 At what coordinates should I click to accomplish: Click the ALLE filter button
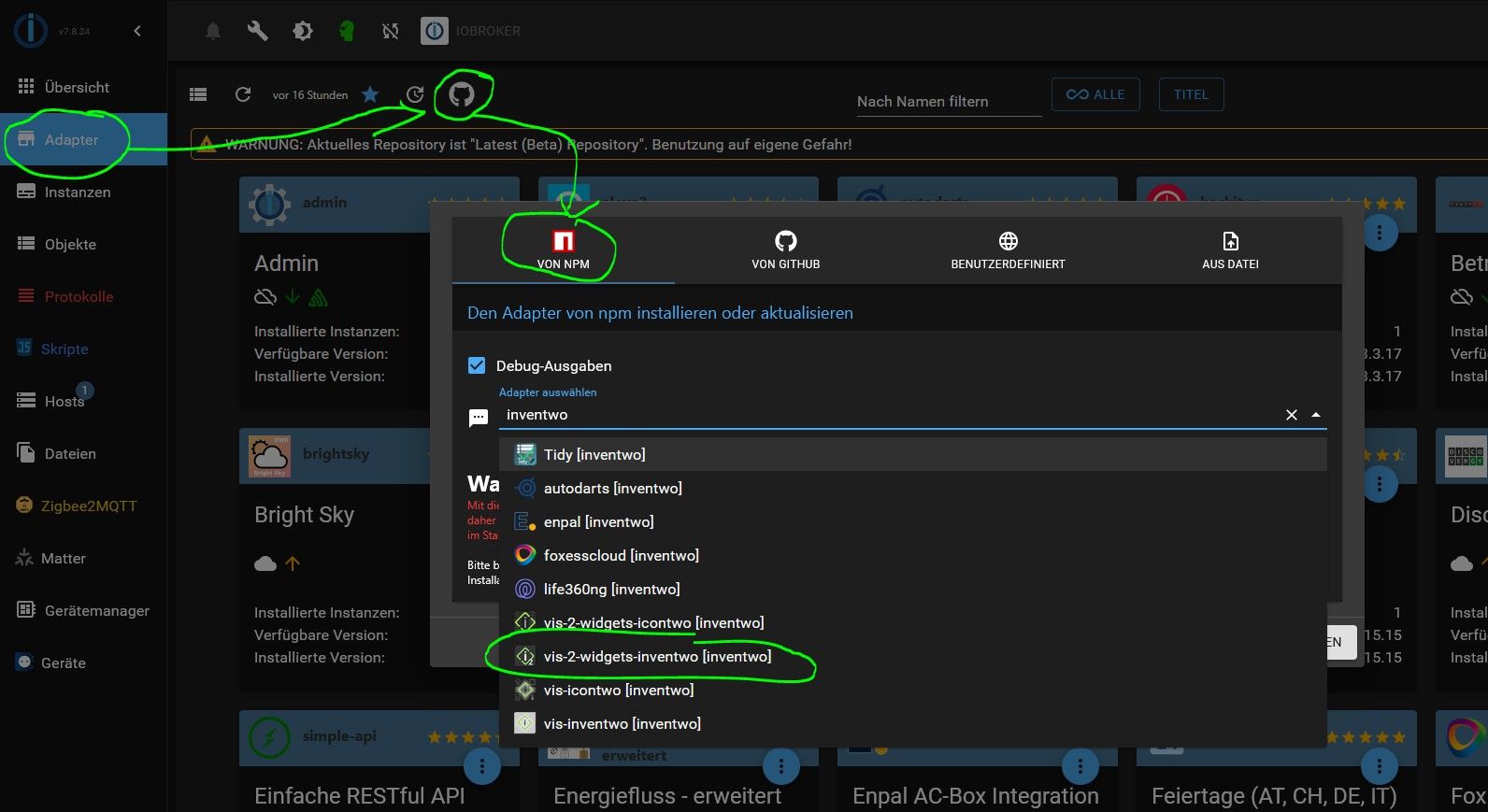tap(1095, 94)
